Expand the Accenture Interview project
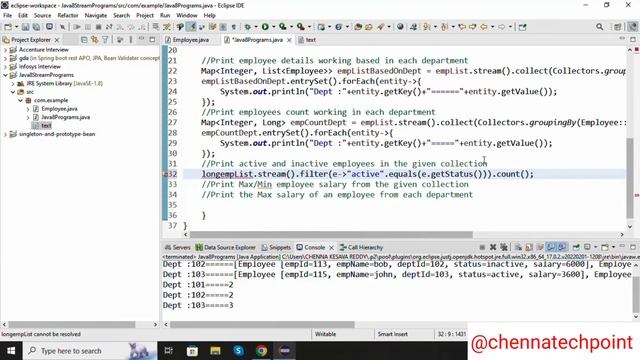The width and height of the screenshot is (640, 360). tap(5, 50)
